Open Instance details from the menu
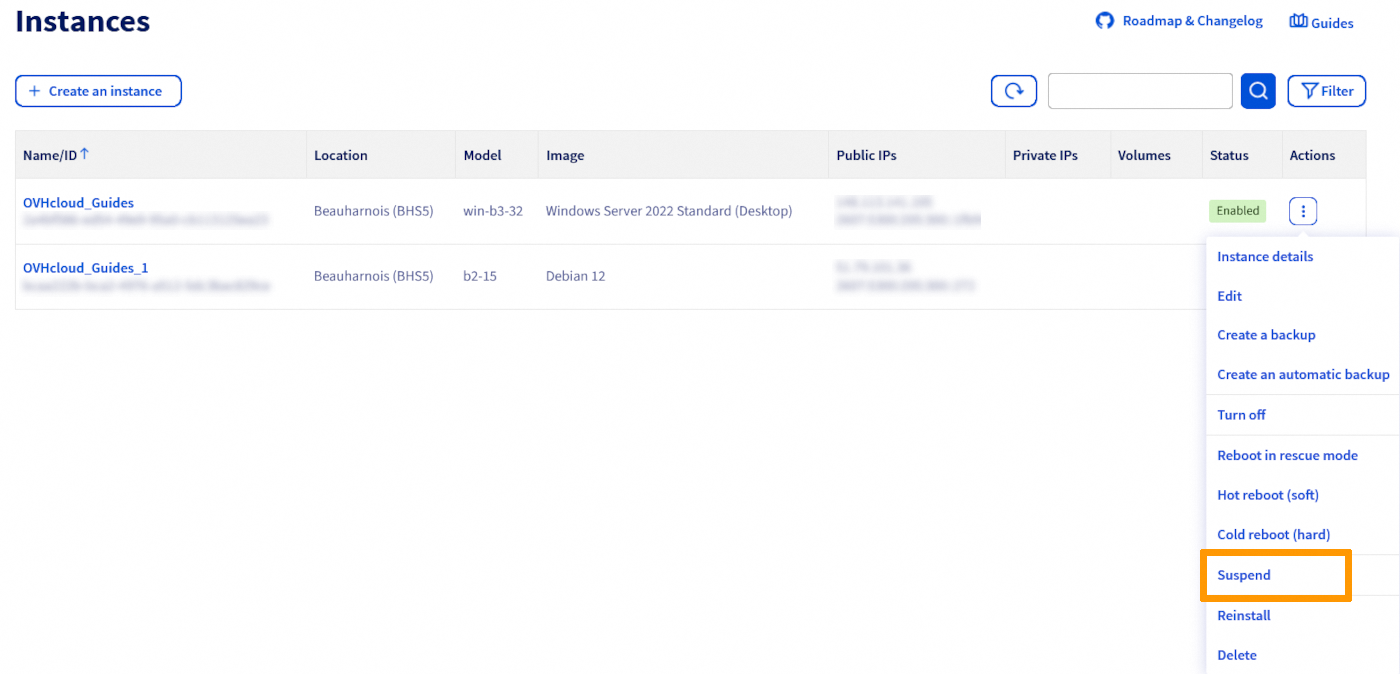 click(1265, 256)
